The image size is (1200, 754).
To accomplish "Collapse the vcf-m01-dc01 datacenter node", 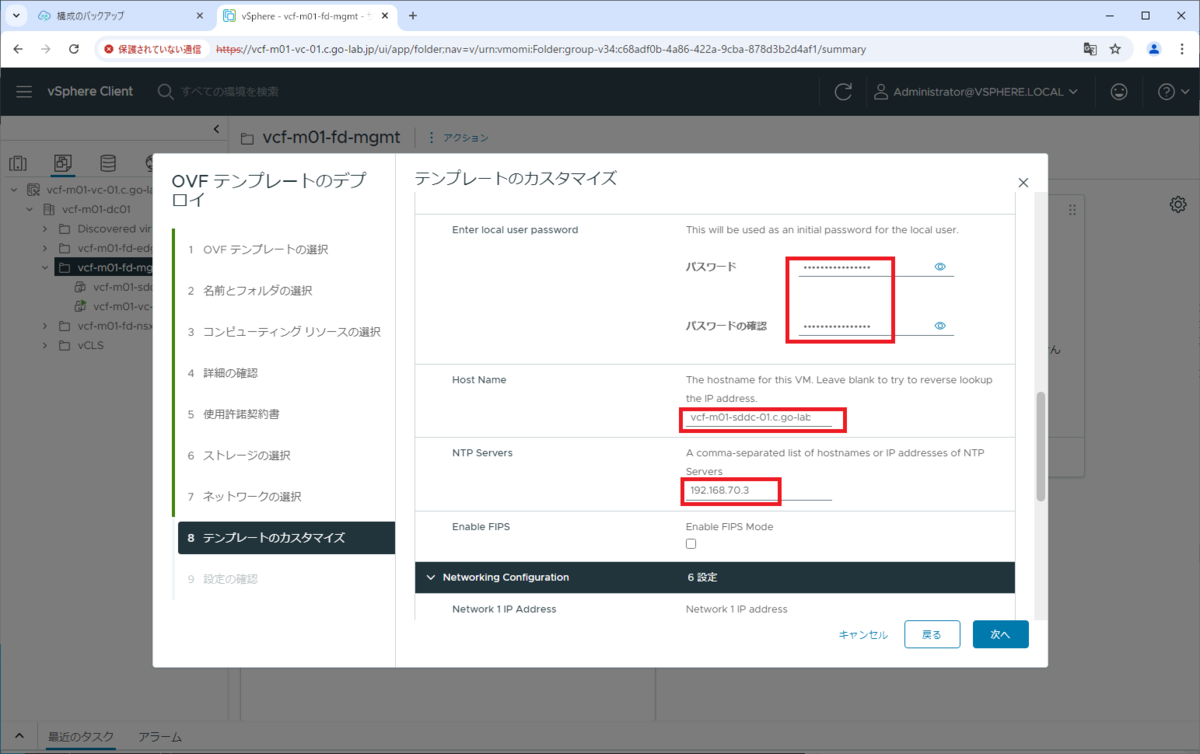I will [30, 210].
